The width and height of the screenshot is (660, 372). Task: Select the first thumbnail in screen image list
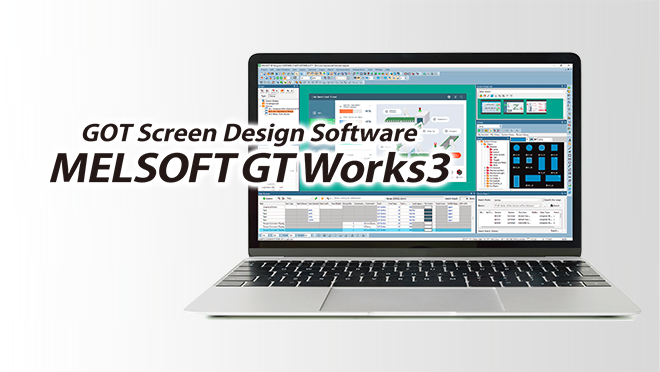pyautogui.click(x=491, y=107)
